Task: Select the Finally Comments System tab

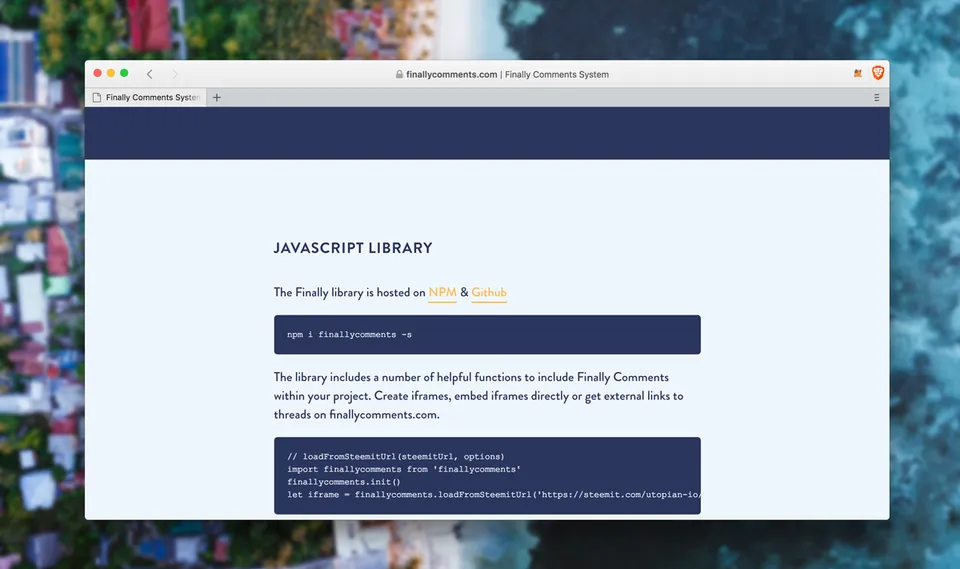Action: (146, 97)
